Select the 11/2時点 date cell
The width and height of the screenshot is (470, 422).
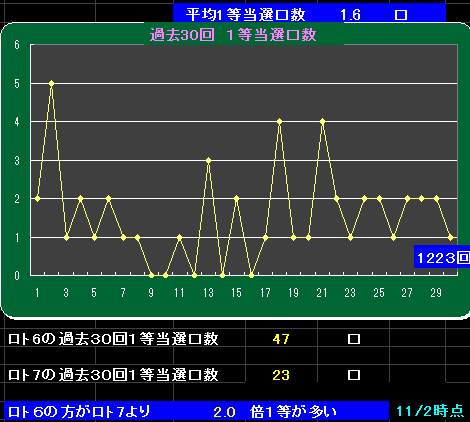tap(430, 411)
